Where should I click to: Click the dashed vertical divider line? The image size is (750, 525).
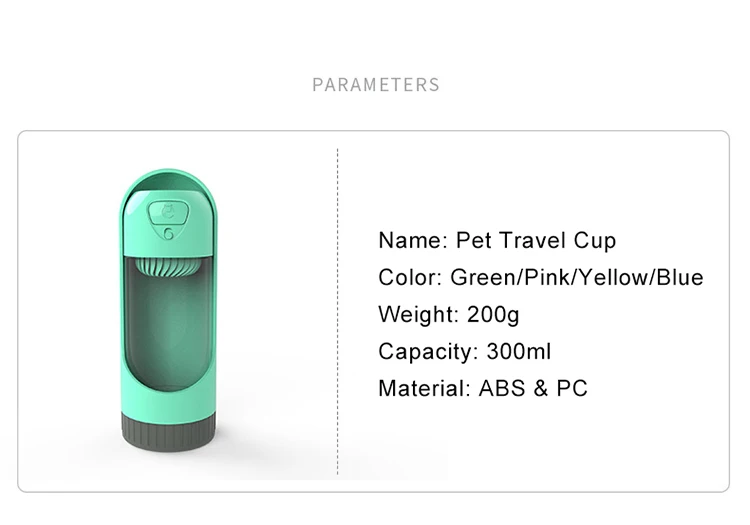click(337, 310)
